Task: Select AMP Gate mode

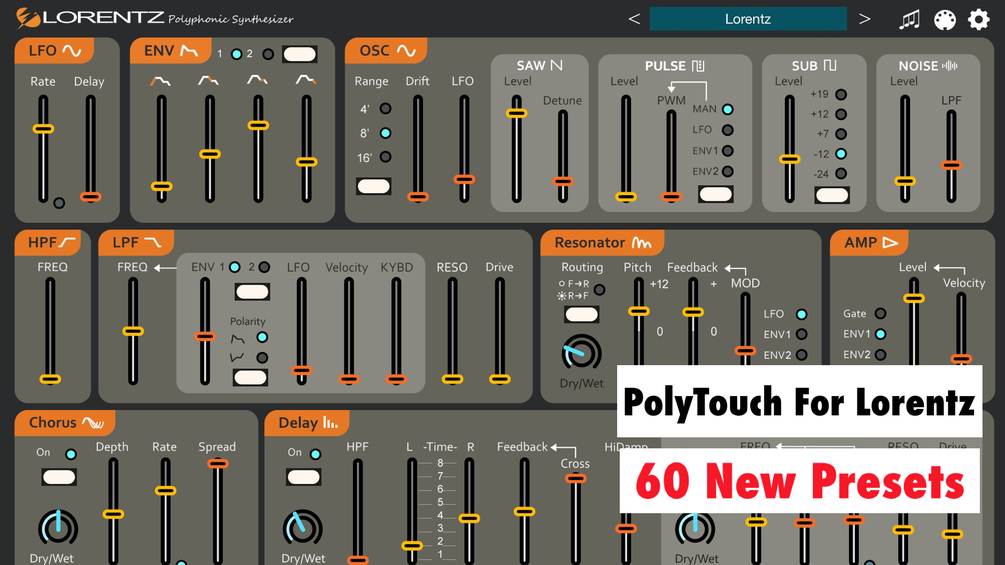Action: point(881,313)
